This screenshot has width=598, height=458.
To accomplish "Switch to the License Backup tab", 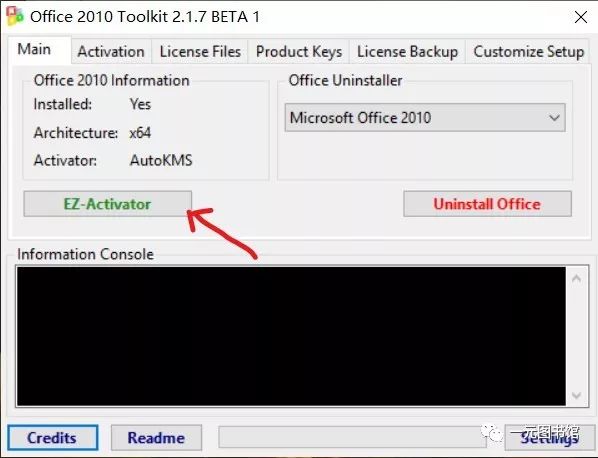I will (407, 51).
